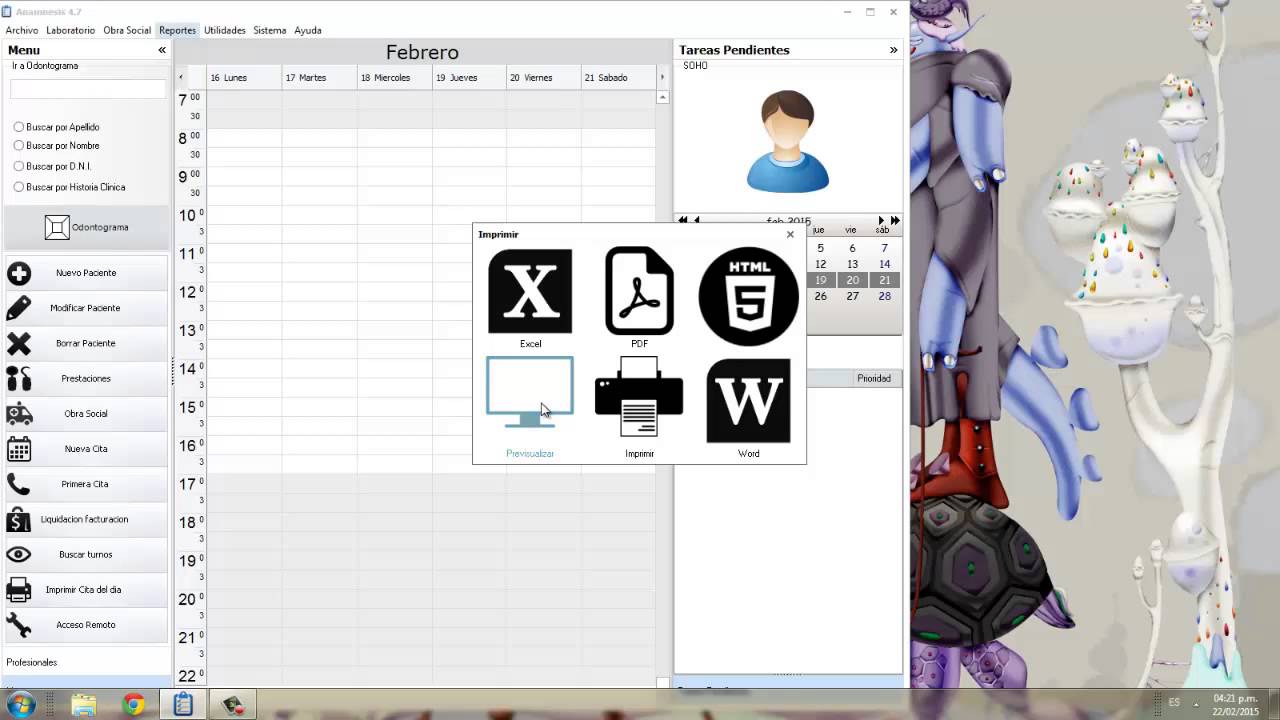
Task: Collapse the Menu side panel
Action: pos(162,50)
